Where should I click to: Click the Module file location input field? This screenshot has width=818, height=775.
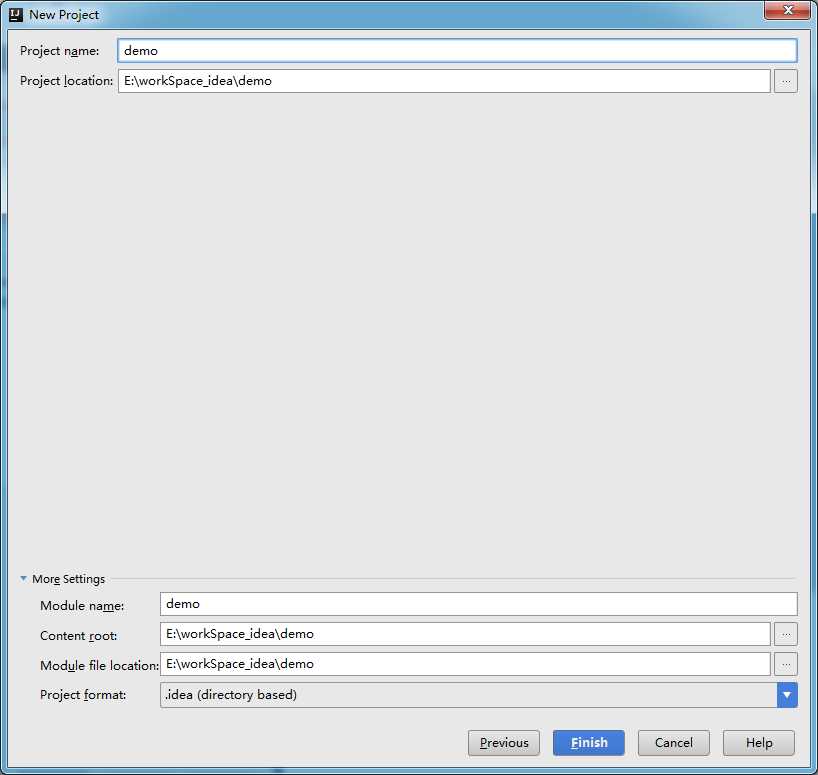[465, 664]
